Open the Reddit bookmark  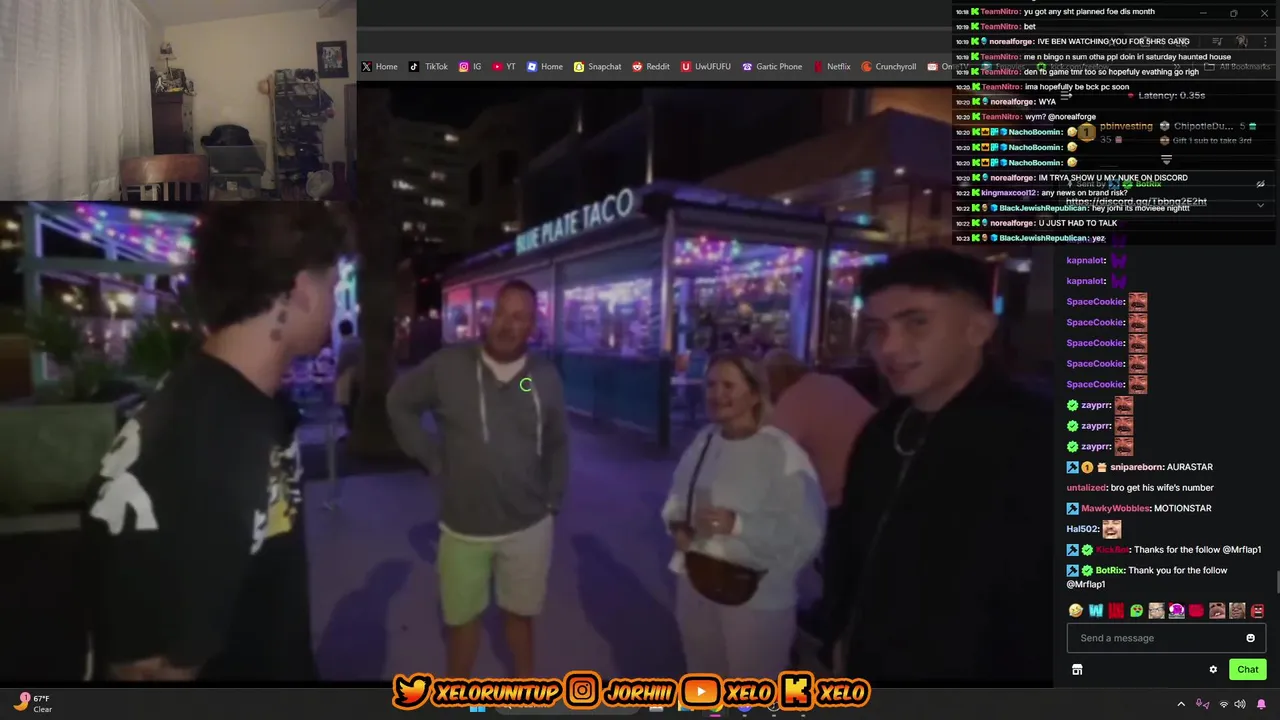pos(651,67)
